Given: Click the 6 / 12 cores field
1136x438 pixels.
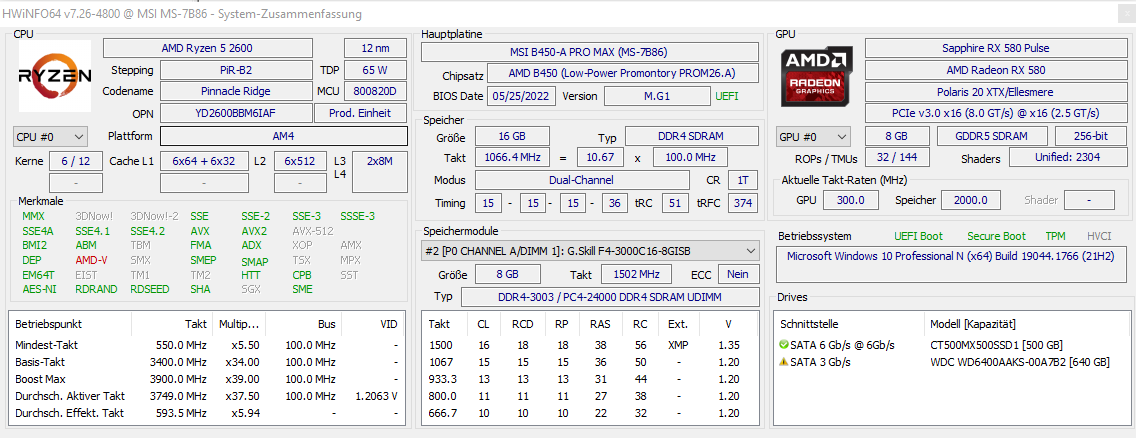Looking at the screenshot, I should pos(75,161).
